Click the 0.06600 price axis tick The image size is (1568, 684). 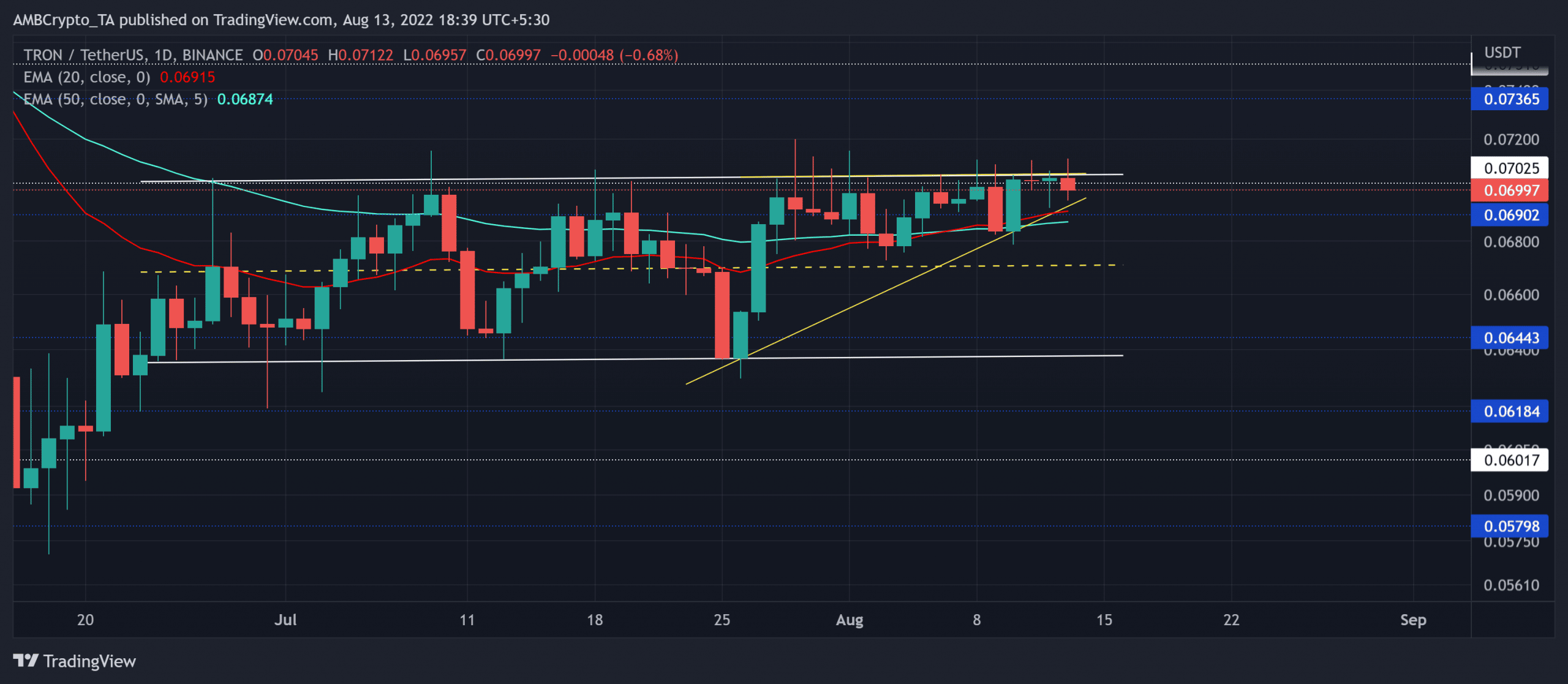coord(1511,295)
